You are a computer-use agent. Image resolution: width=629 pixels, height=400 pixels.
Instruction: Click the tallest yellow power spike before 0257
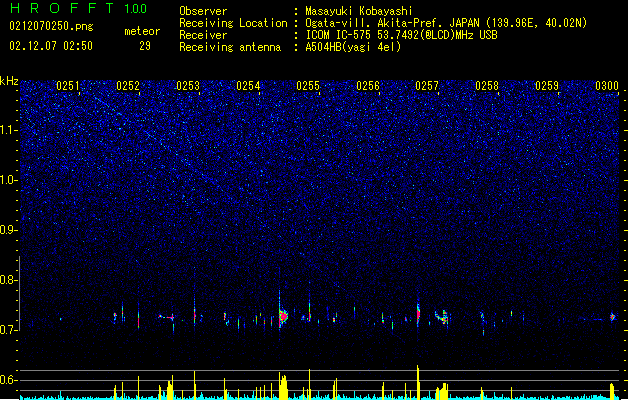(x=418, y=382)
